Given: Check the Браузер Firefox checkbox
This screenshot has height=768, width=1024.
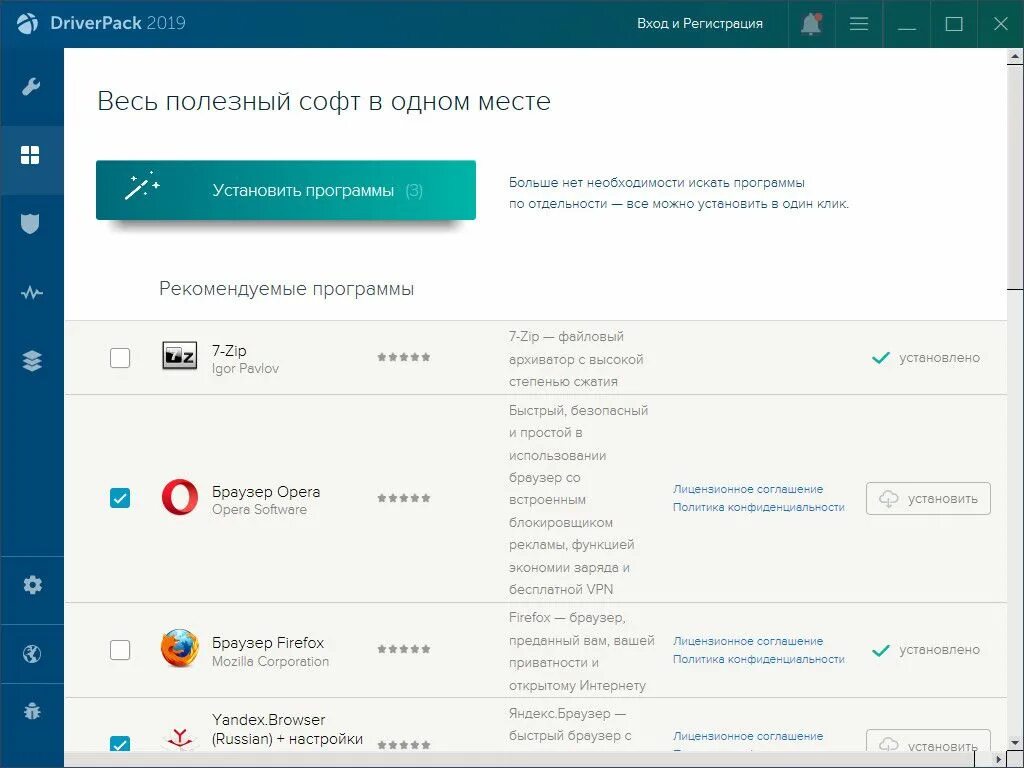Looking at the screenshot, I should tap(120, 649).
